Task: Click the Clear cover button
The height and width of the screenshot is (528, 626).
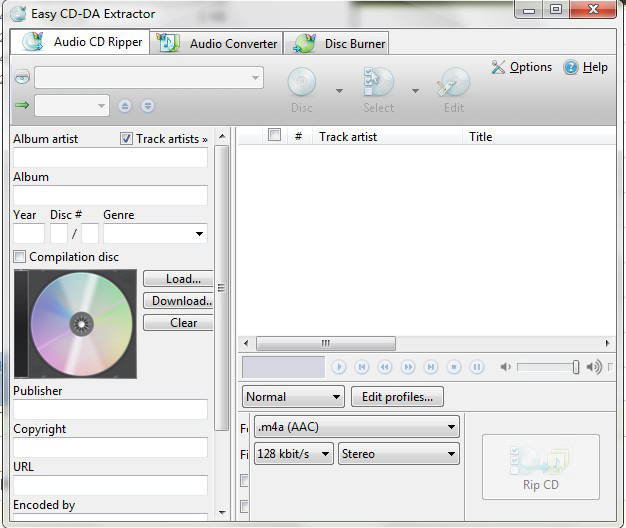Action: 178,322
